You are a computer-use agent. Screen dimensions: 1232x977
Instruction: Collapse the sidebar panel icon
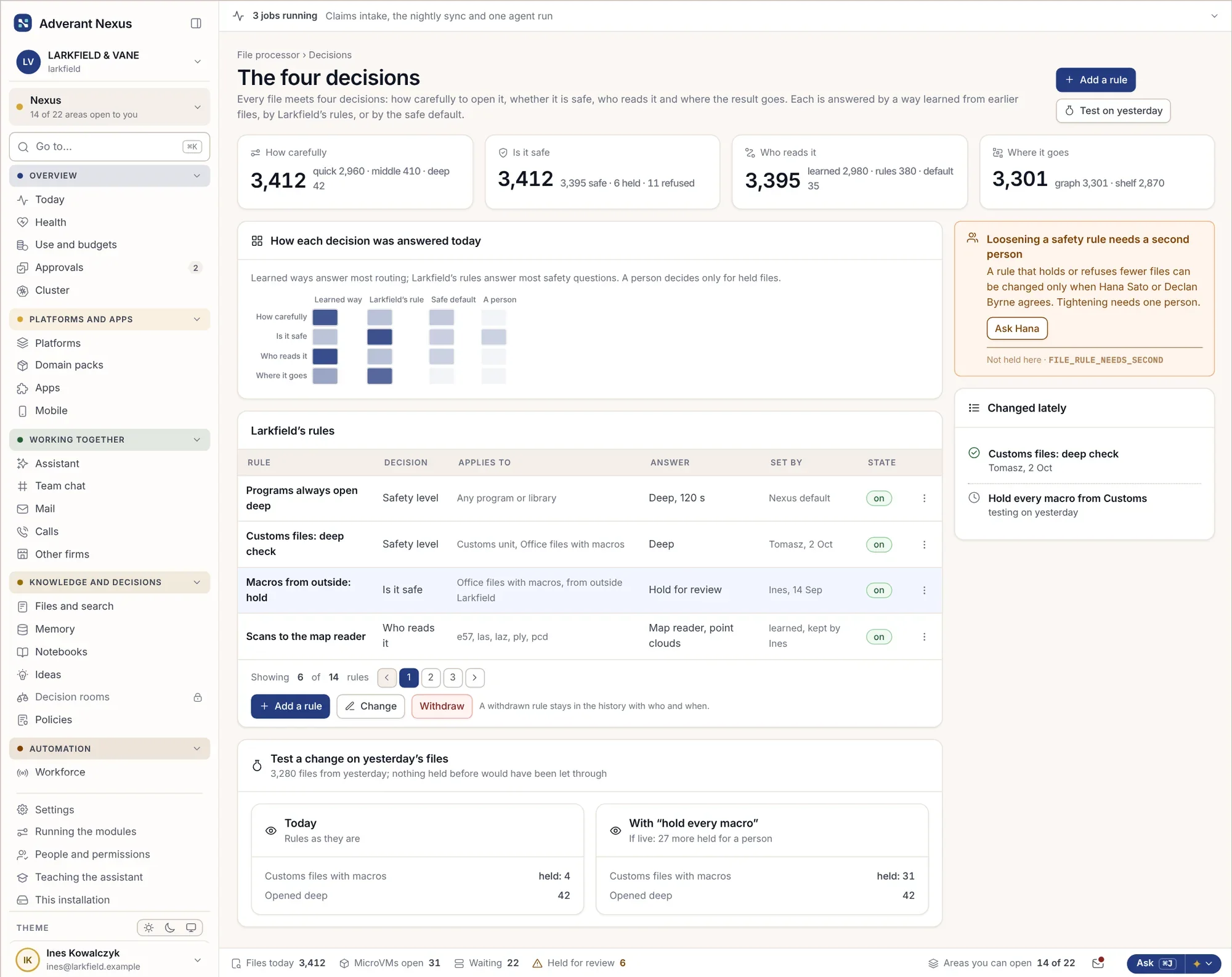point(196,23)
